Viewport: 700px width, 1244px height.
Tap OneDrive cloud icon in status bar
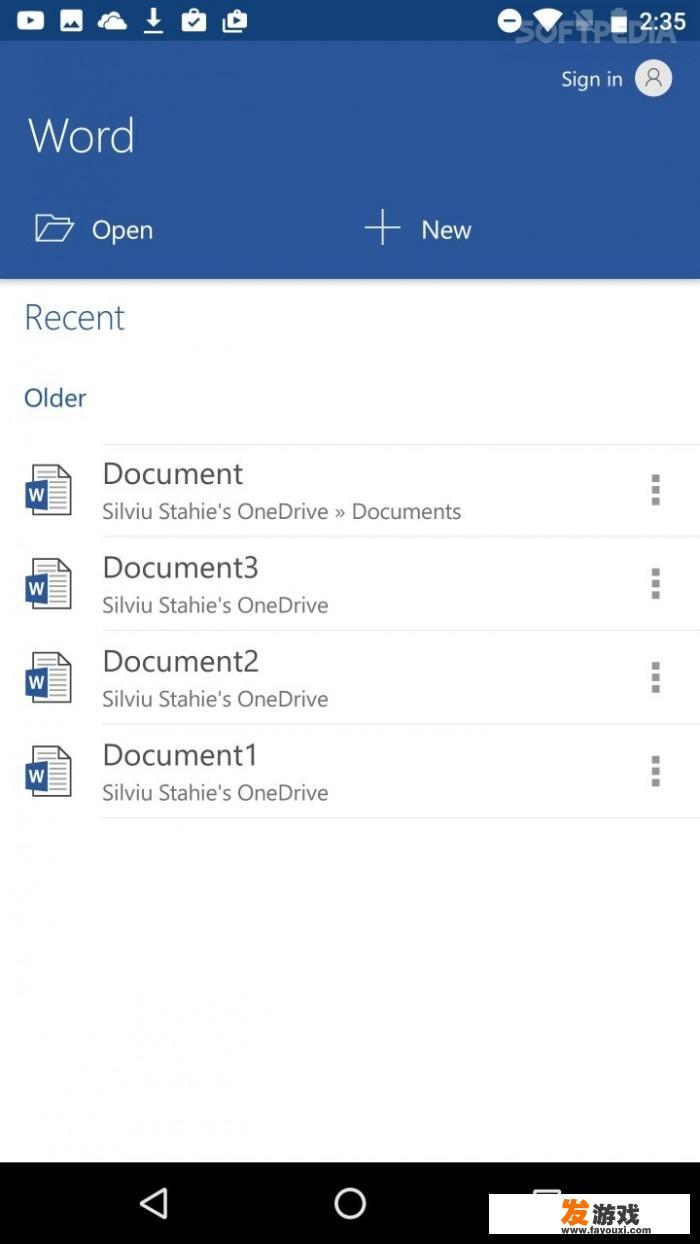point(112,20)
